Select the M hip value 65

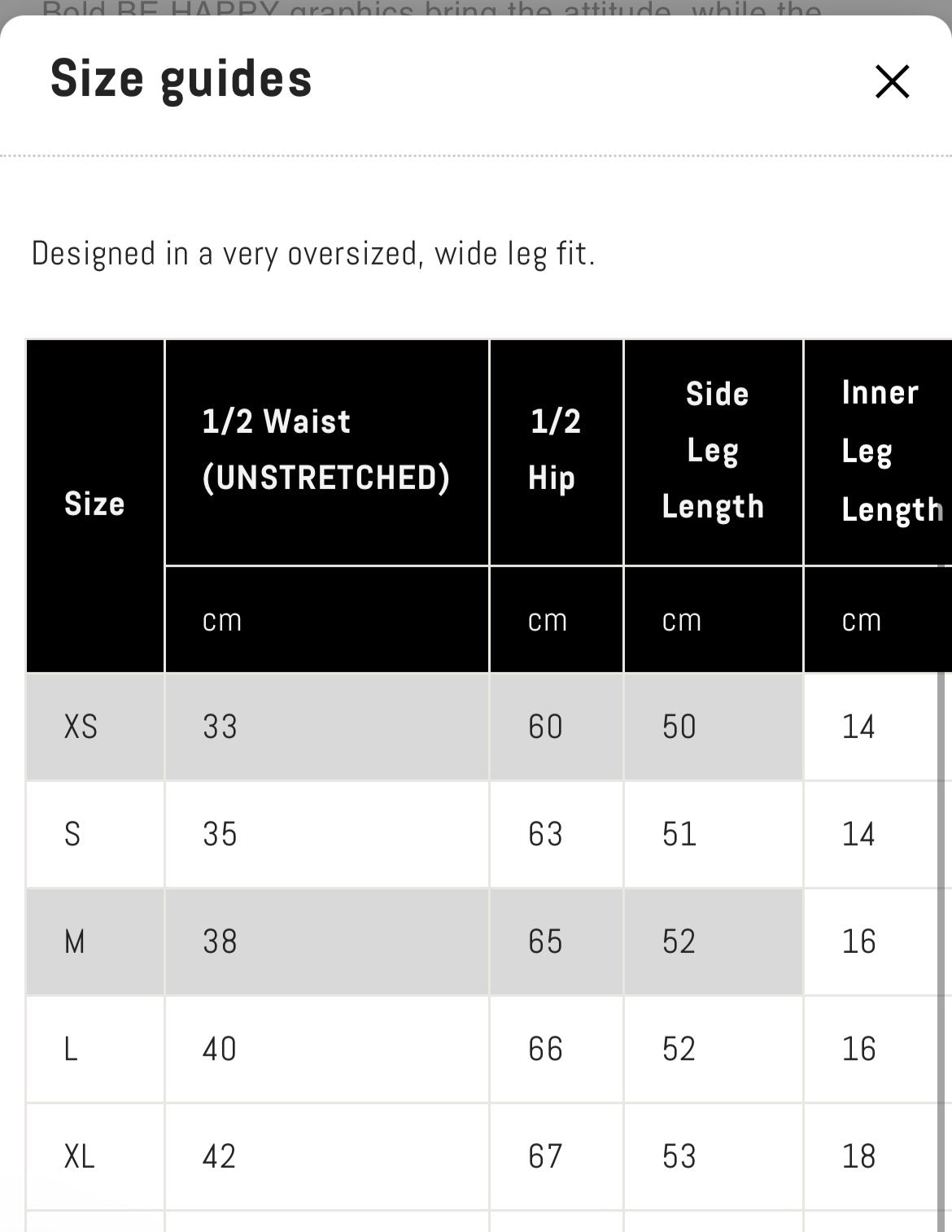coord(545,941)
